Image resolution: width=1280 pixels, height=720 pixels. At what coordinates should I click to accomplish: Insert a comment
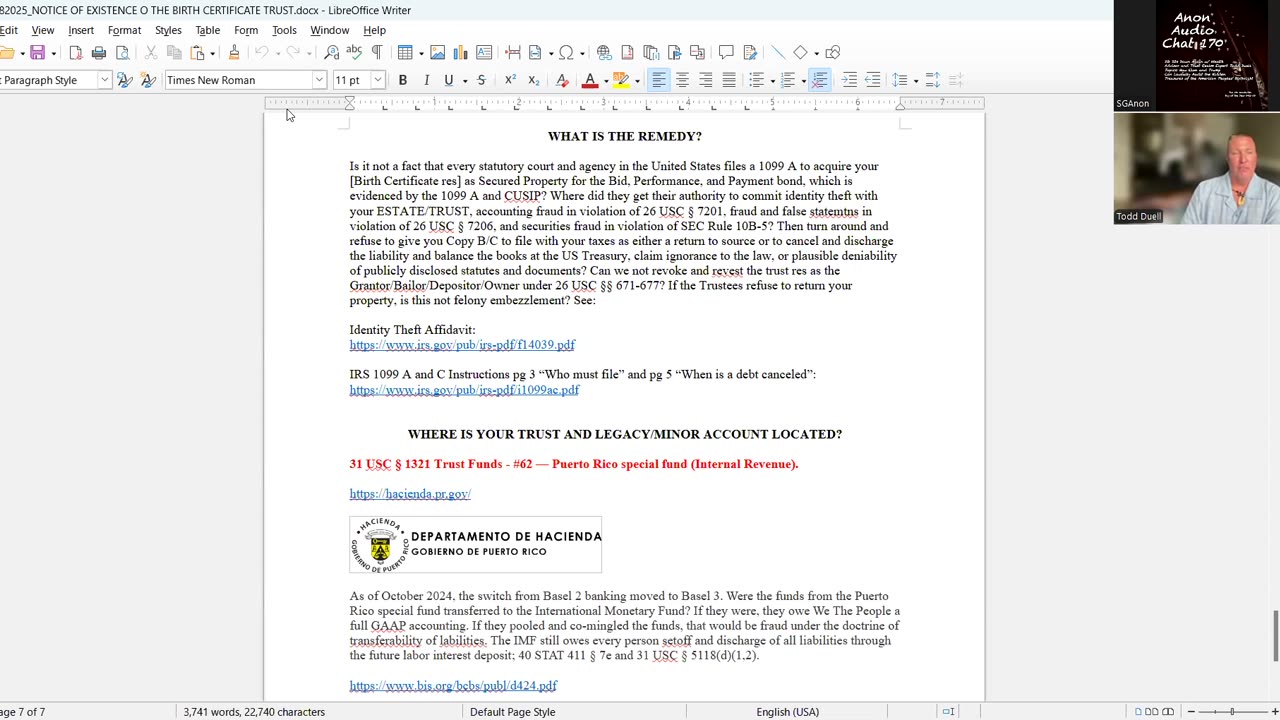(x=726, y=53)
